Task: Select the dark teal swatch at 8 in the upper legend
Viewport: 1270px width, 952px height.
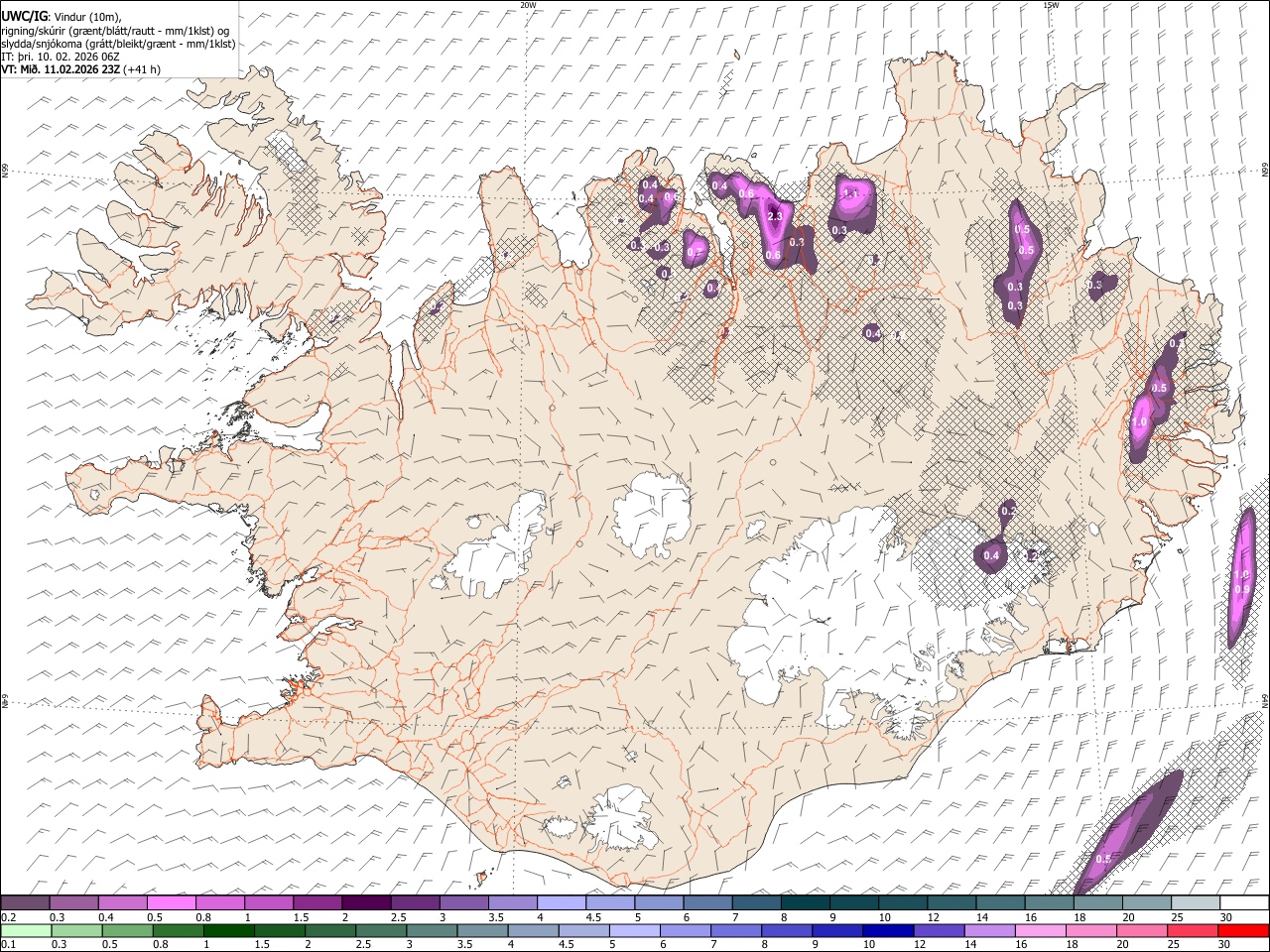Action: pos(806,903)
